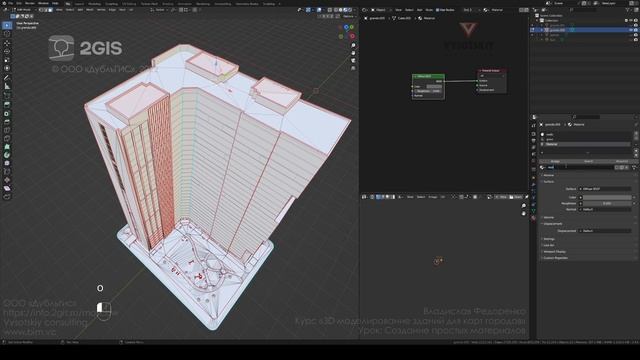Select the Shear tool
Viewport: 640px width, 360px height.
[x=7, y=188]
